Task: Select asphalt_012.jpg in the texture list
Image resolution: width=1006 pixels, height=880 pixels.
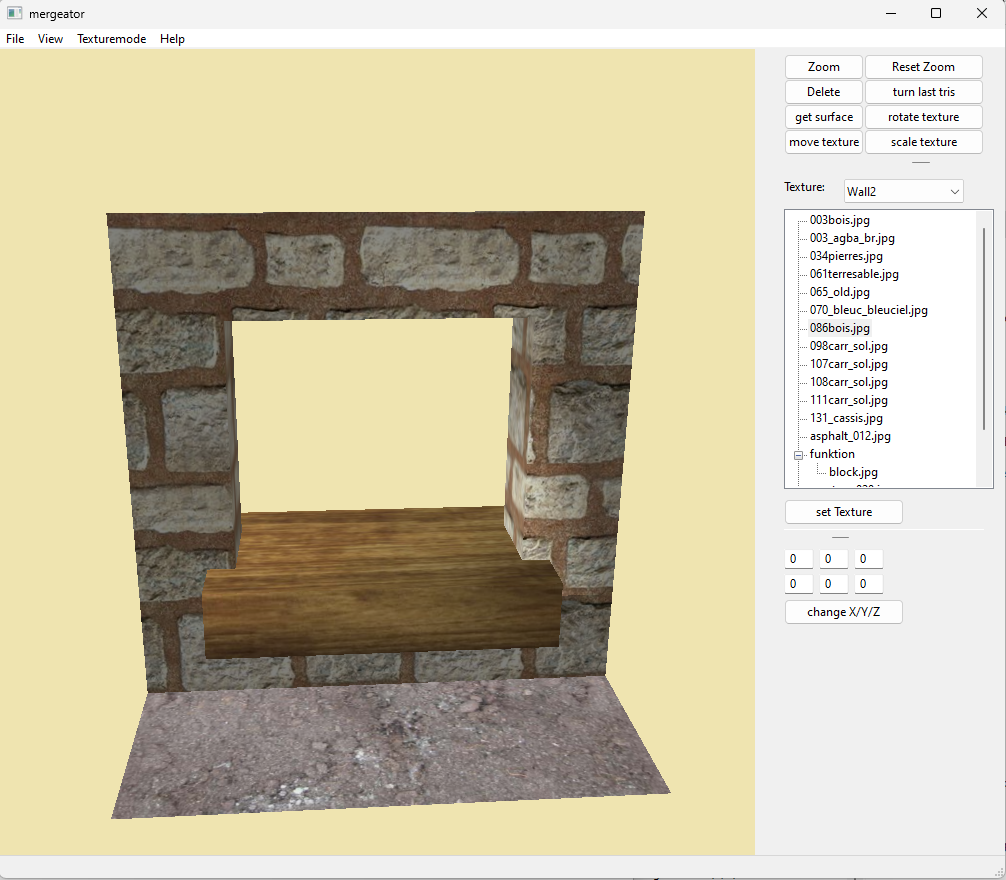Action: click(850, 436)
